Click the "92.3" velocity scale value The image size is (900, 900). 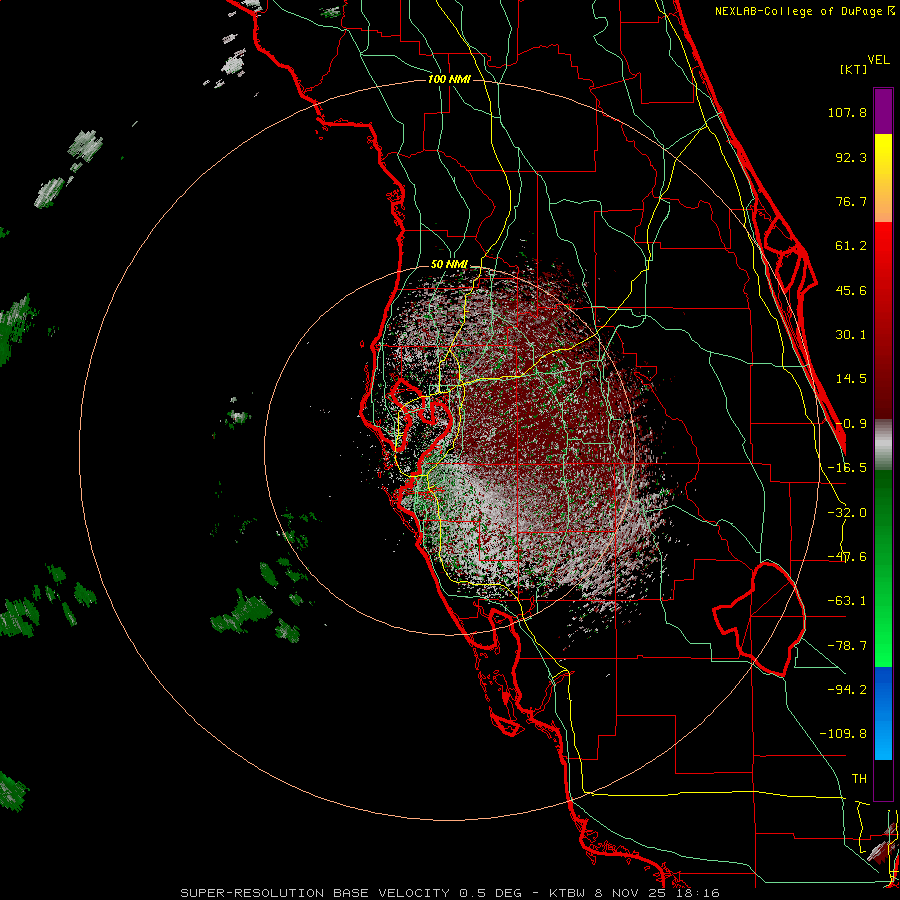[x=851, y=157]
